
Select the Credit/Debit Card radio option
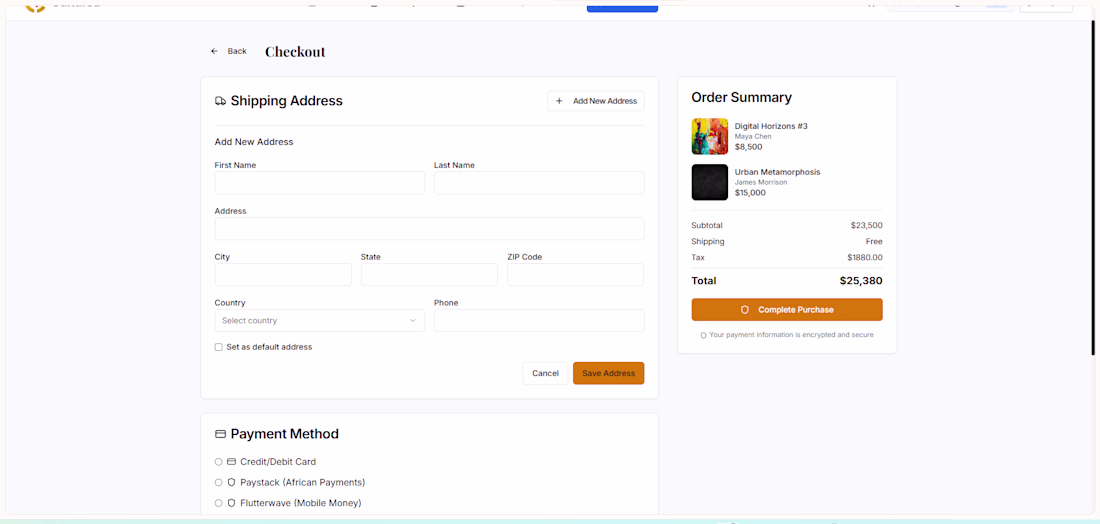tap(218, 462)
